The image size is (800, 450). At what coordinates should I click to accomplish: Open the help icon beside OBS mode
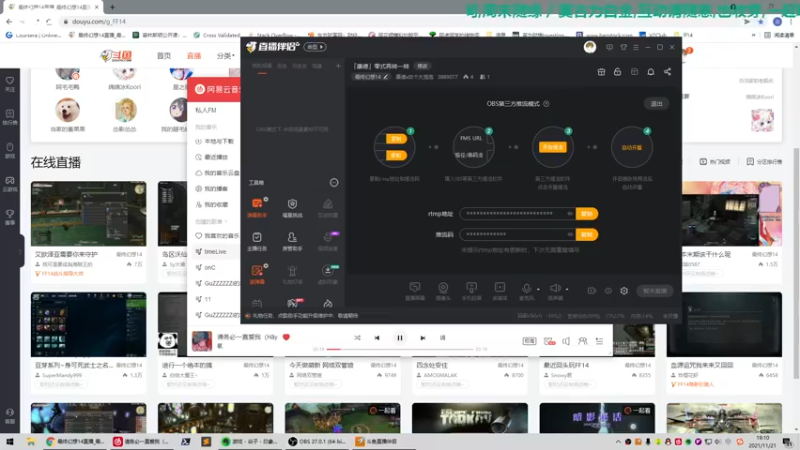click(546, 104)
